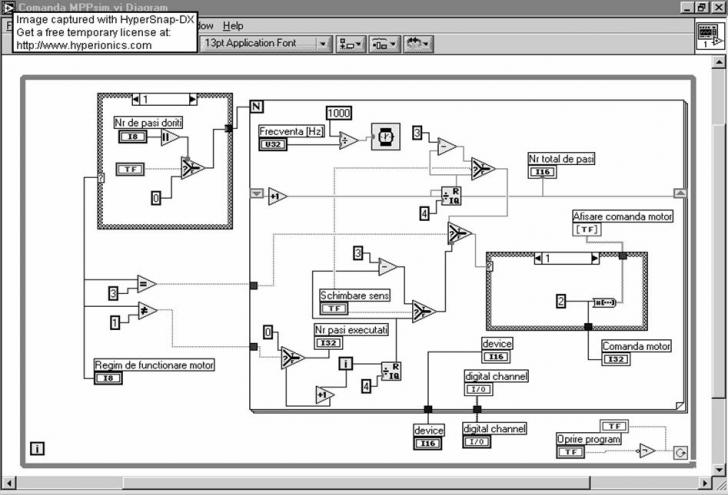The height and width of the screenshot is (495, 728).
Task: Open the Help menu
Action: 233,25
